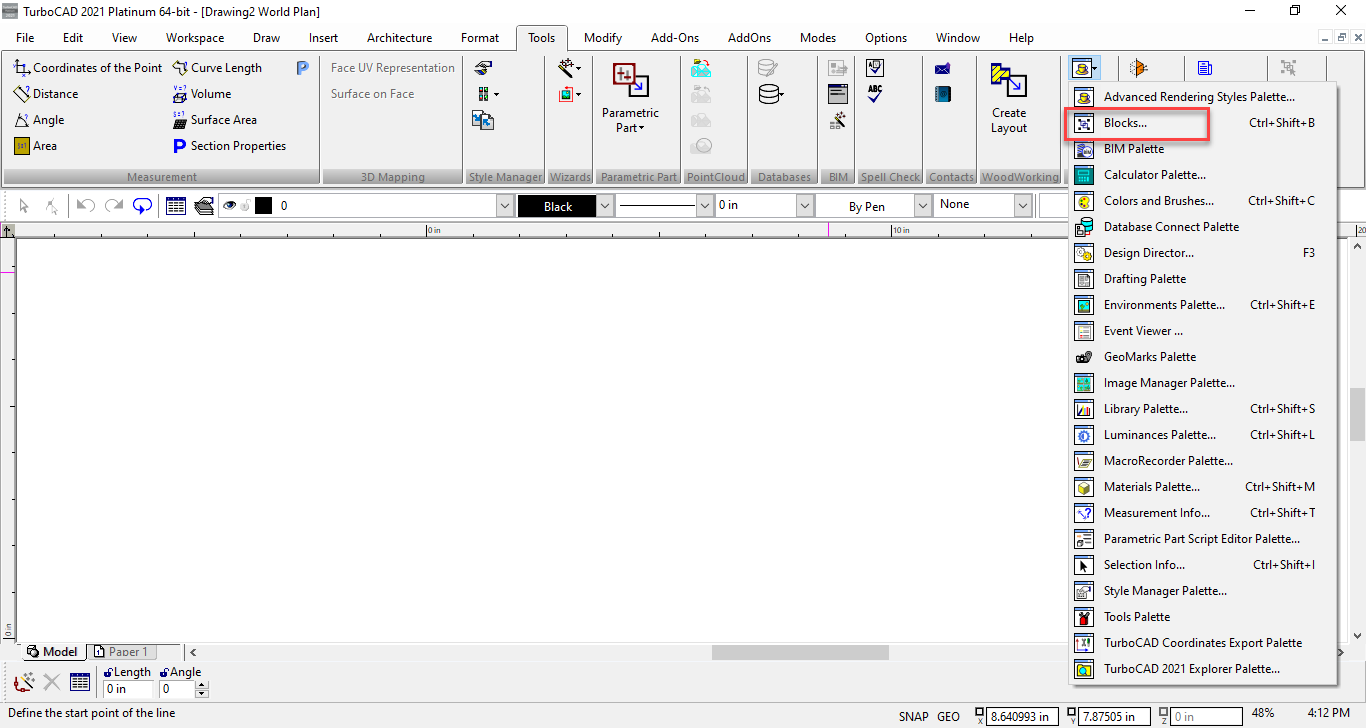Click the Length input field

(x=129, y=689)
